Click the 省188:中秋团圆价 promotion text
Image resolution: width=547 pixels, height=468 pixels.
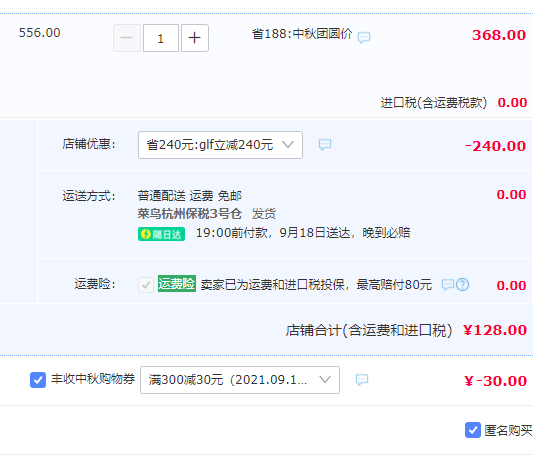(302, 34)
